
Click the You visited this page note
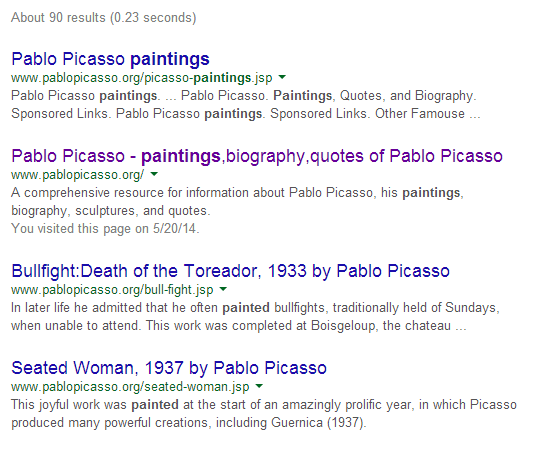105,228
